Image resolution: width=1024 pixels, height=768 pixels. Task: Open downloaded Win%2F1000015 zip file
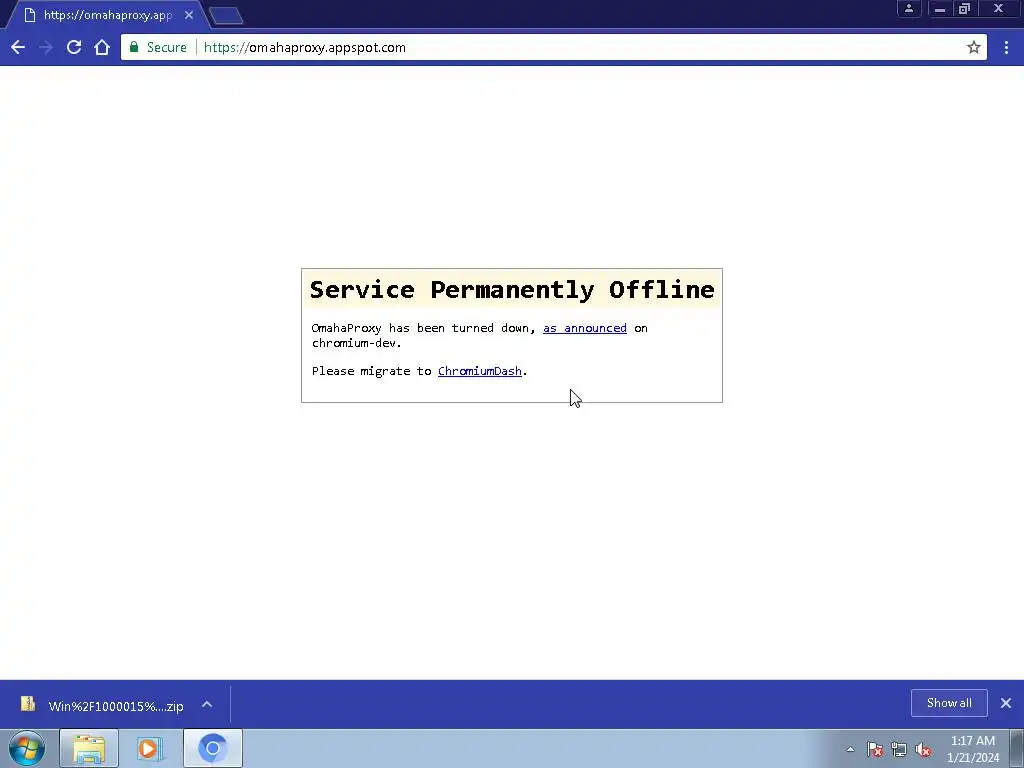tap(104, 705)
